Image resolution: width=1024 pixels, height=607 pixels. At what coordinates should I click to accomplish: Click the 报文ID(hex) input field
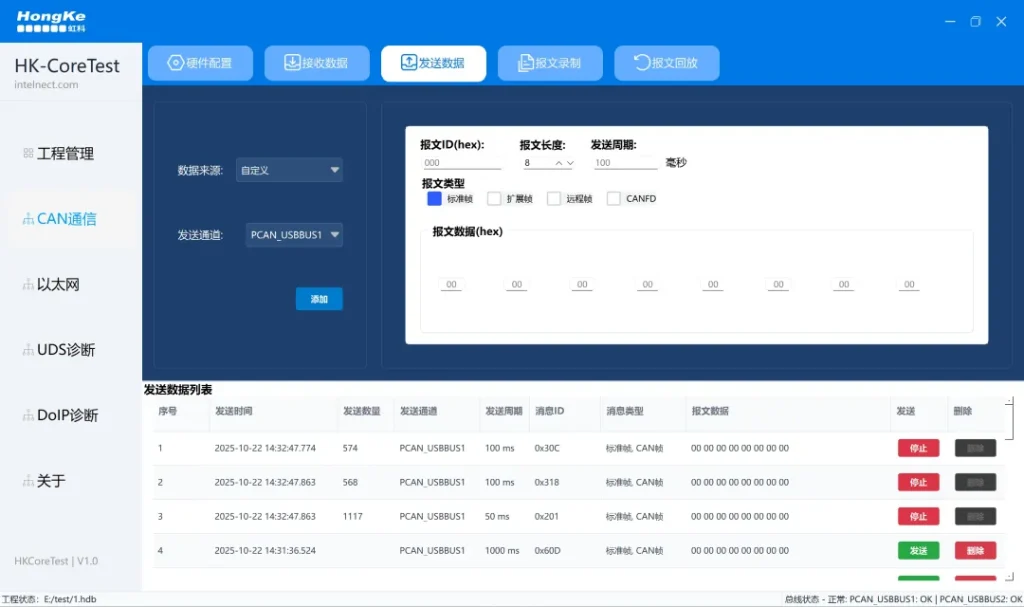click(461, 163)
